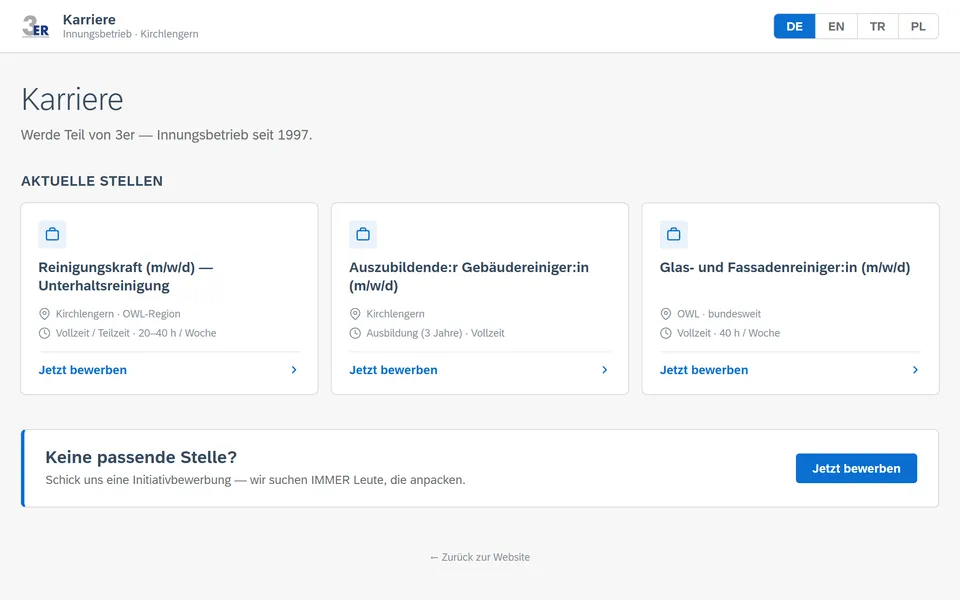Screen dimensions: 960x600
Task: Switch language to DE
Action: coord(795,26)
